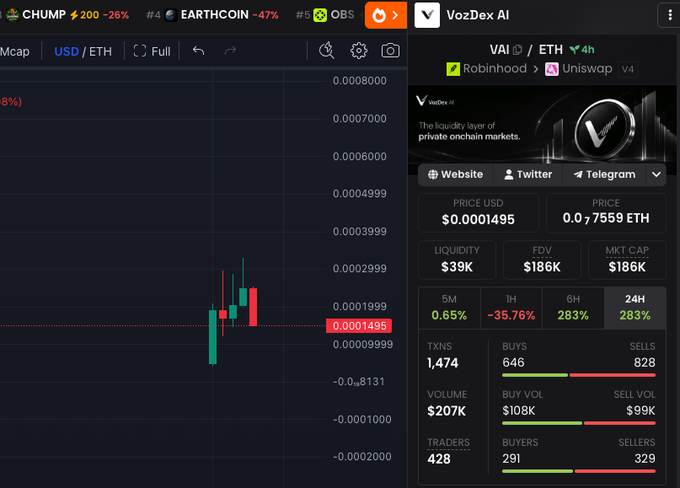Click the PRICE USD $0.0001495 box
The width and height of the screenshot is (680, 488).
(478, 213)
